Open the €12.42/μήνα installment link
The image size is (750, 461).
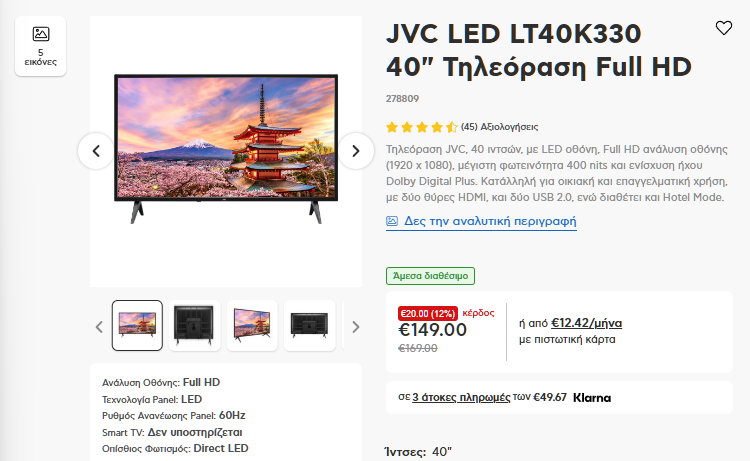coord(586,323)
